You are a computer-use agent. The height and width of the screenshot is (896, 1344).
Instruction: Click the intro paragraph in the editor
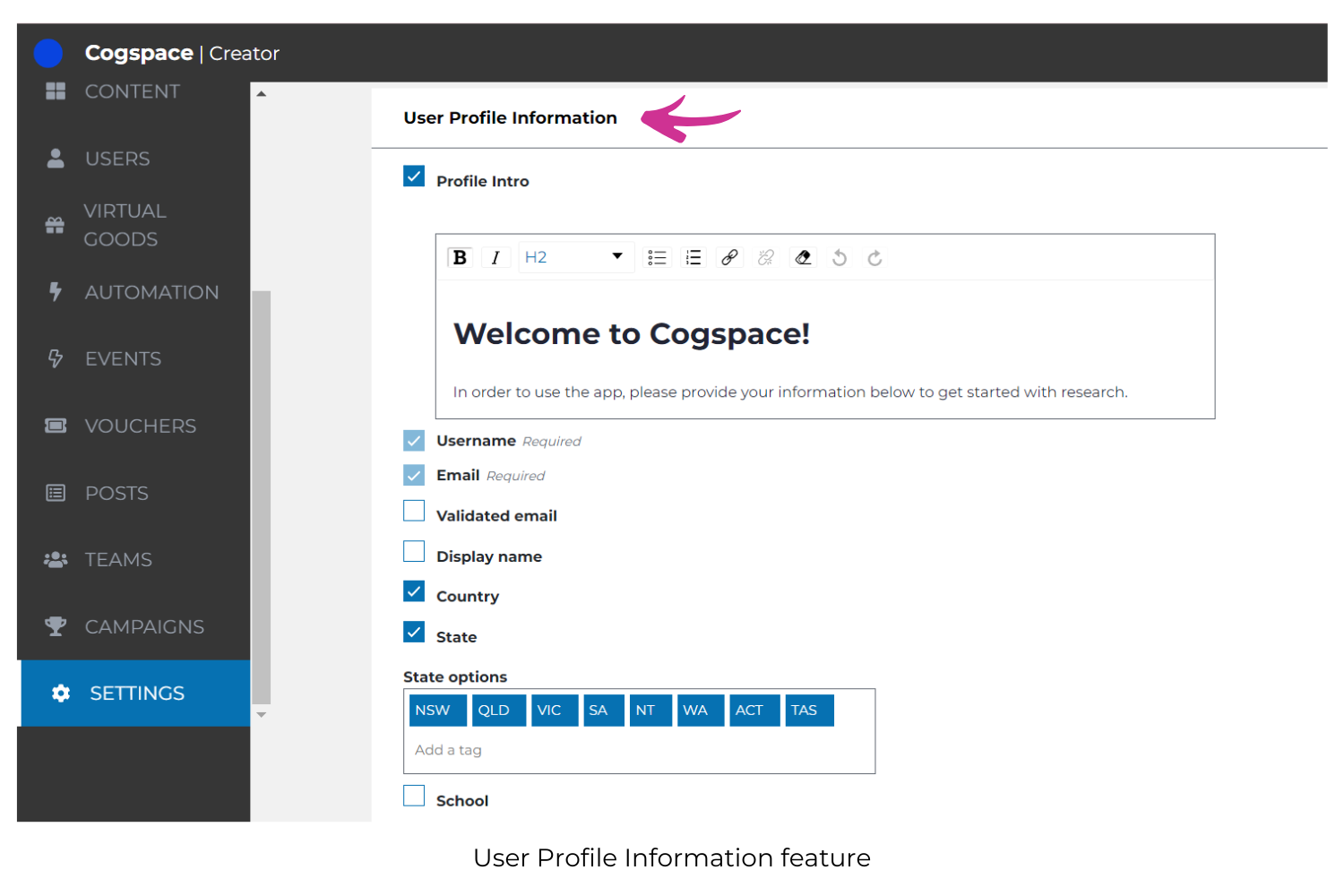pos(790,392)
